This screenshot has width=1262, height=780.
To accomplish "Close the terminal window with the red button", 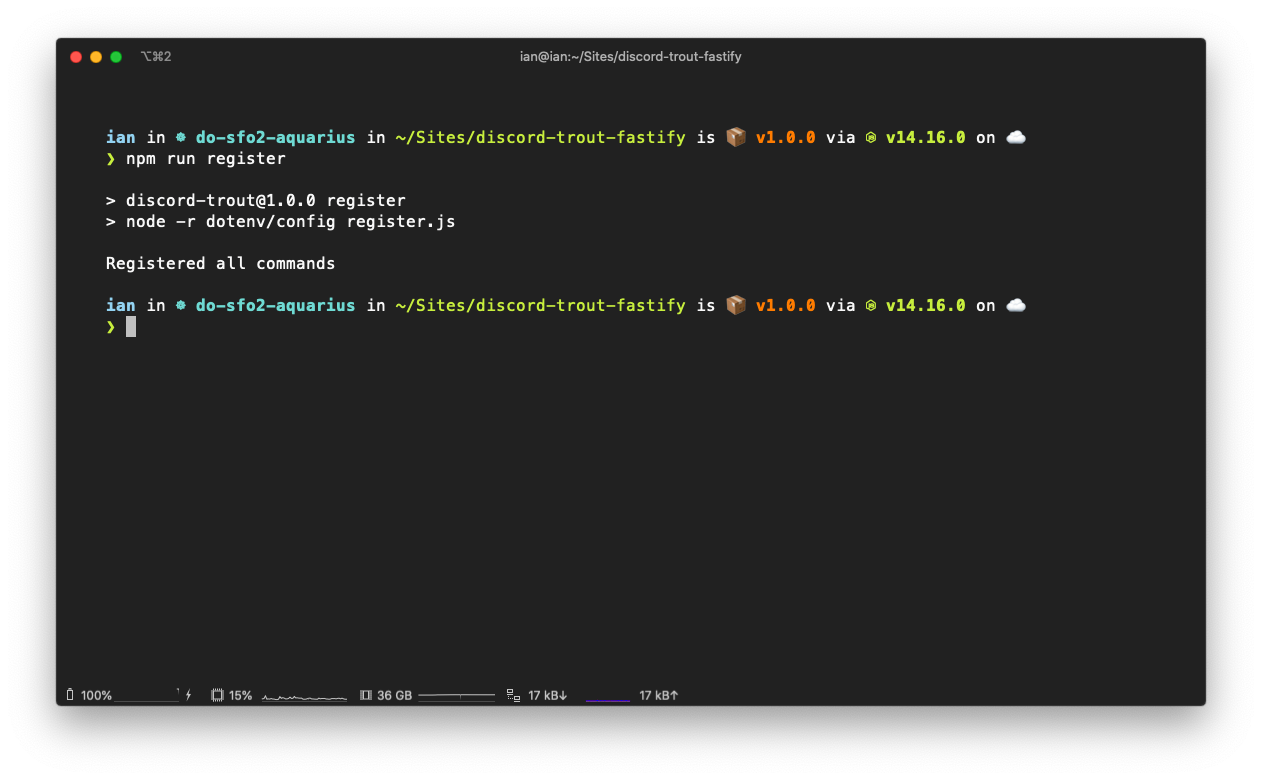I will [x=76, y=57].
